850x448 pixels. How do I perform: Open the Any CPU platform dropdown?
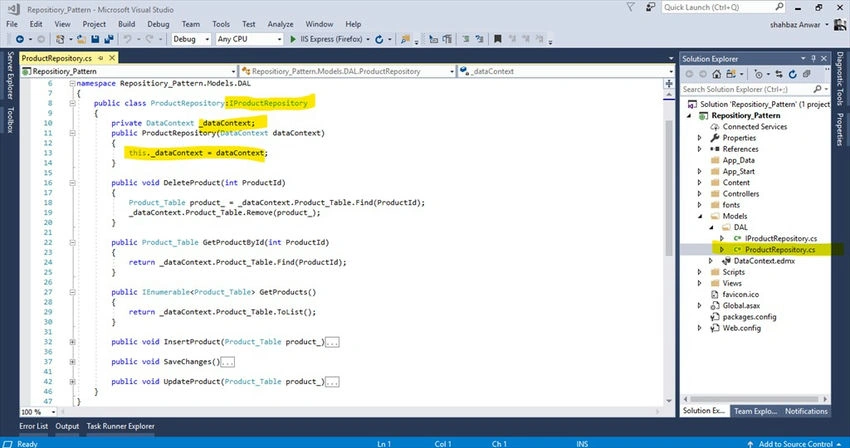point(249,39)
